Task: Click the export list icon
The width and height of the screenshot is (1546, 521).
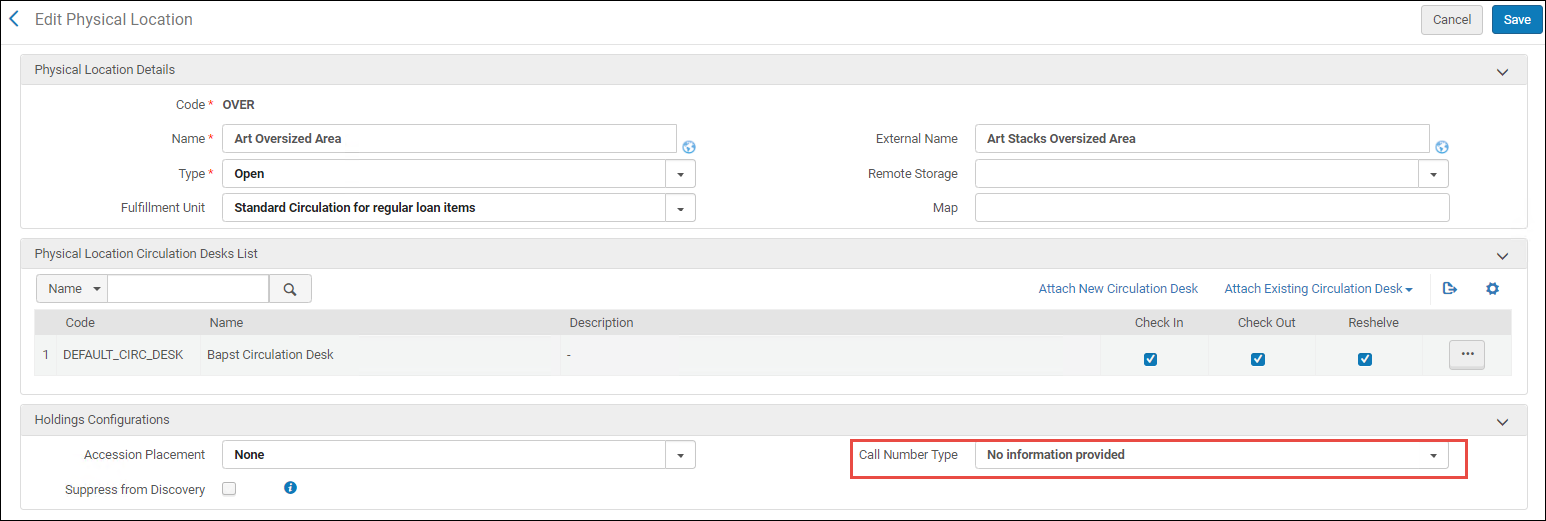Action: coord(1450,288)
